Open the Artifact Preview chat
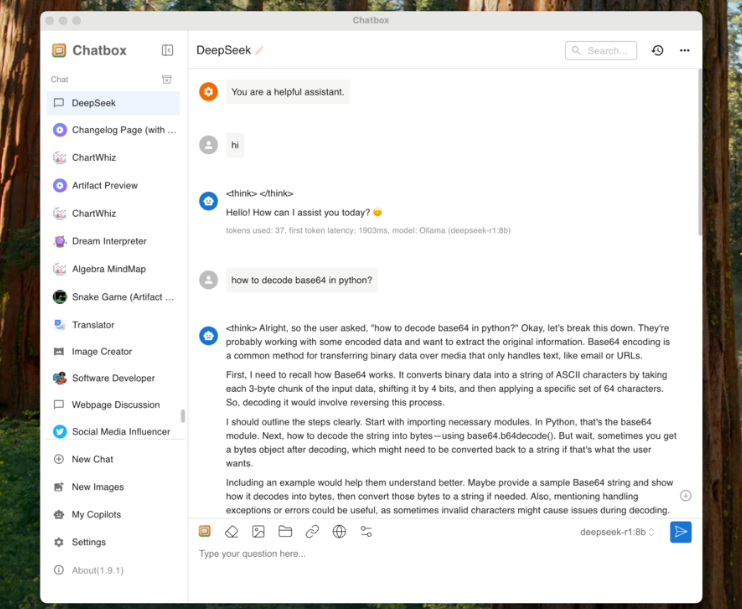 [113, 185]
